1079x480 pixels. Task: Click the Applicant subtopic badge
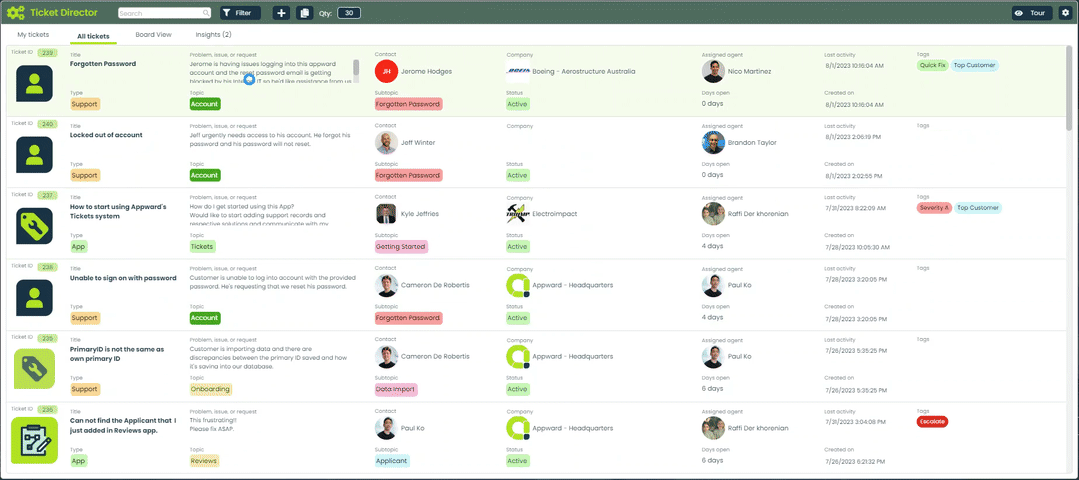click(392, 461)
